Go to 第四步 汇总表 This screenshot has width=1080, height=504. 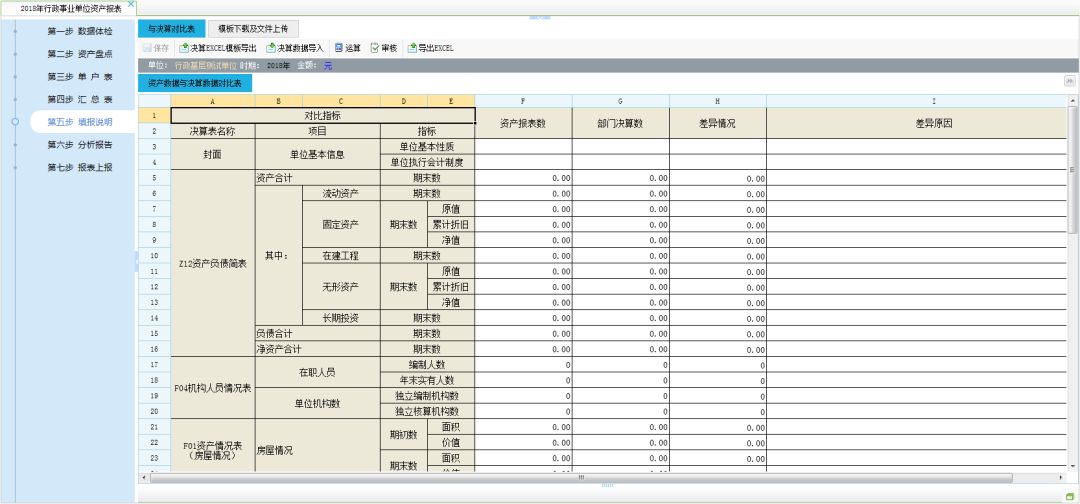79,100
